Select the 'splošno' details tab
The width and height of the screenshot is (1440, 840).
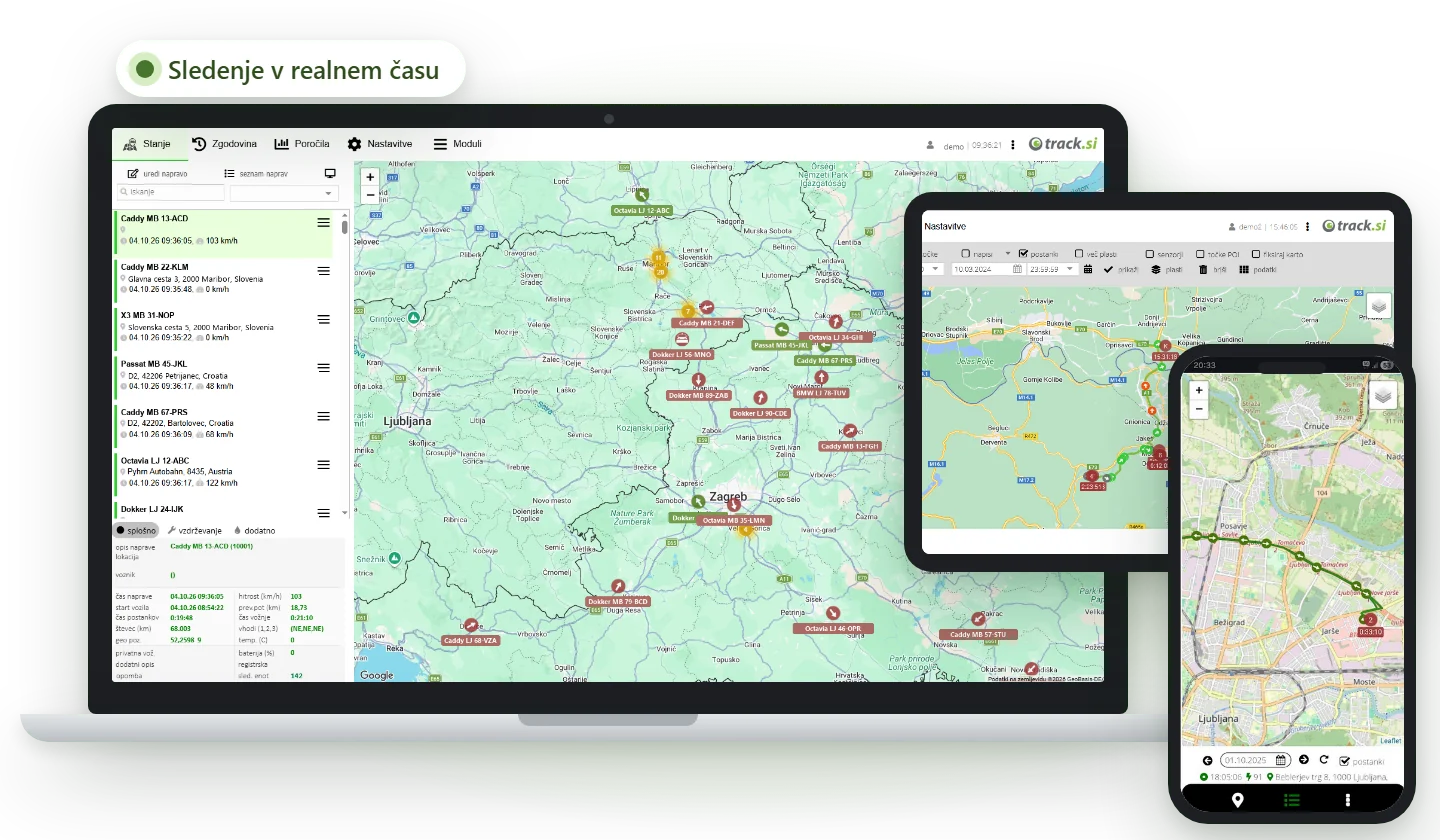(137, 530)
